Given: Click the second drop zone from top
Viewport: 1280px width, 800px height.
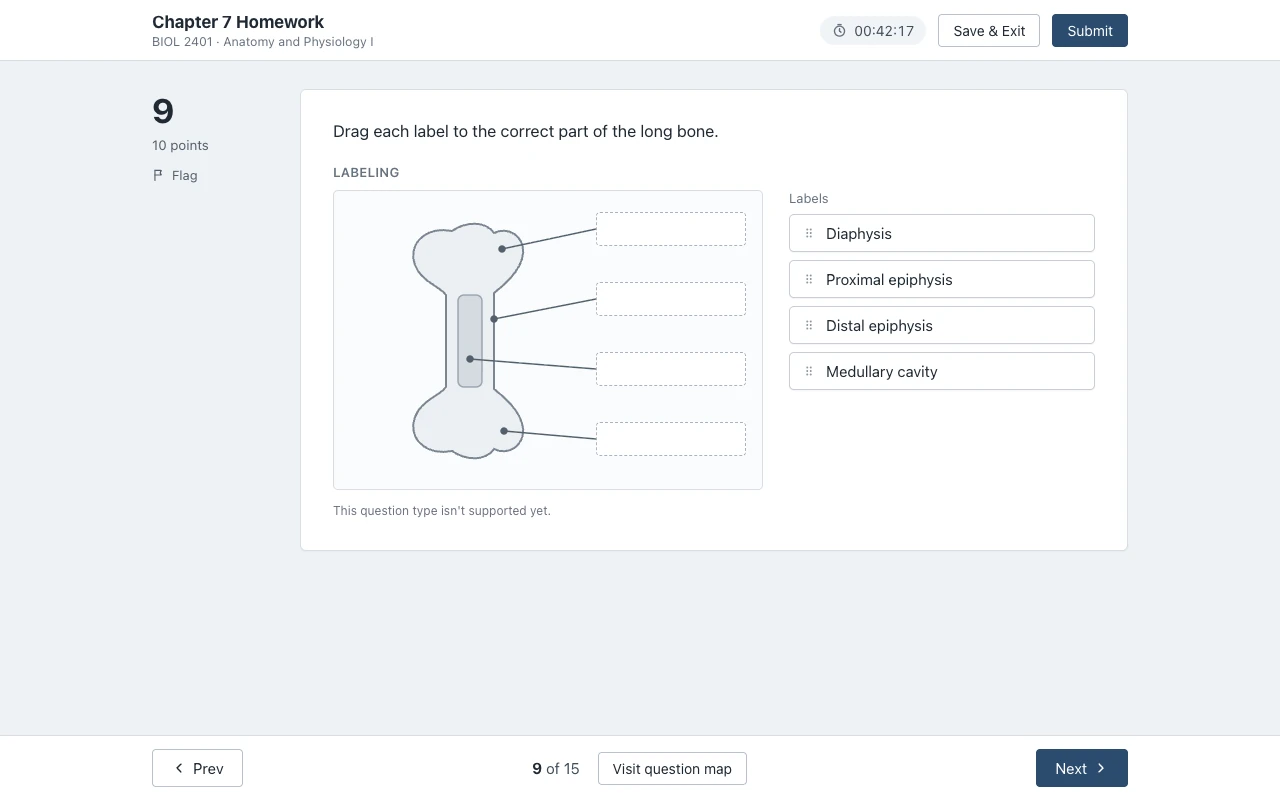Looking at the screenshot, I should tap(671, 299).
